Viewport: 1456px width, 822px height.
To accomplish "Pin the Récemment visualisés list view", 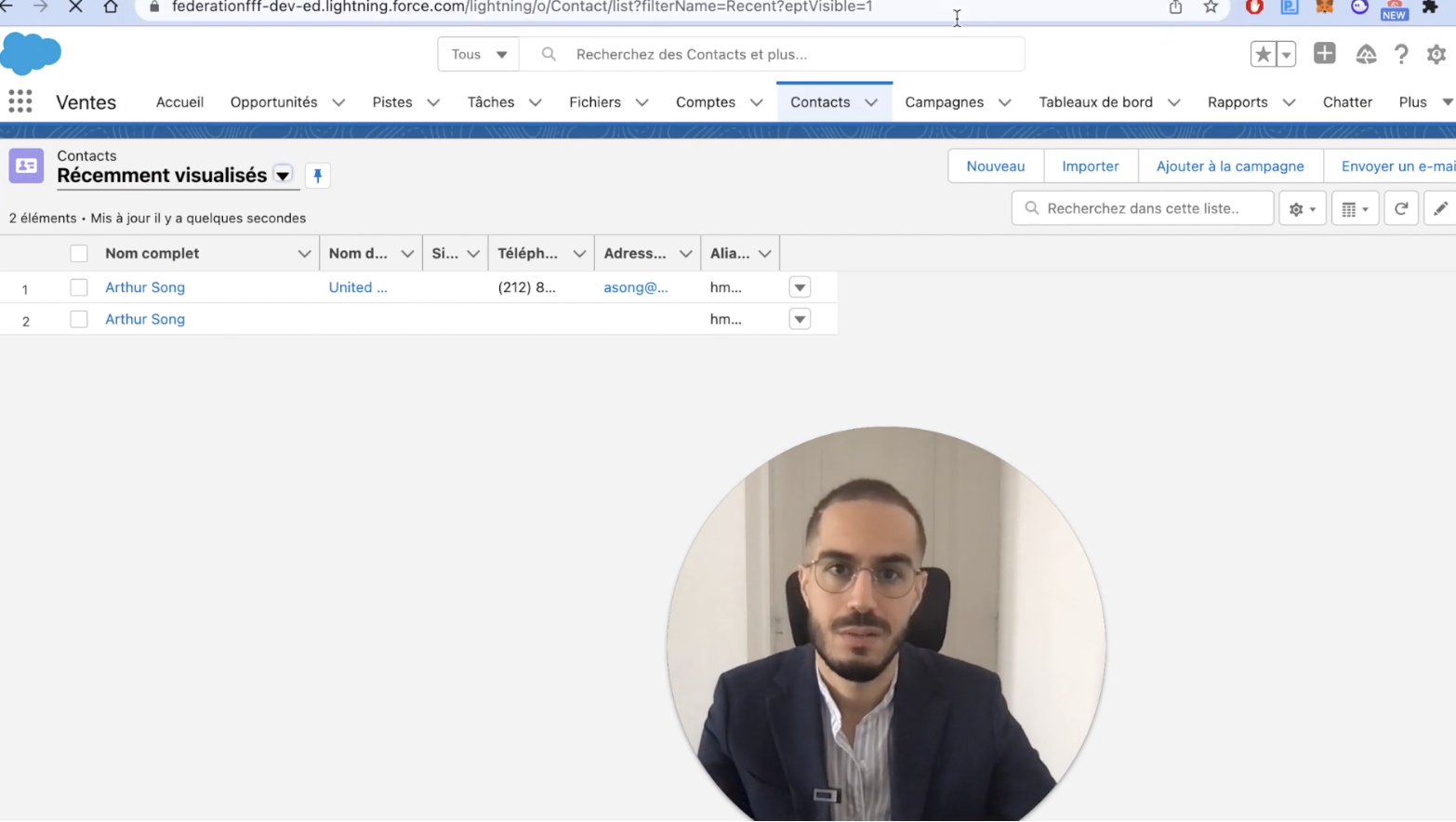I will point(318,176).
